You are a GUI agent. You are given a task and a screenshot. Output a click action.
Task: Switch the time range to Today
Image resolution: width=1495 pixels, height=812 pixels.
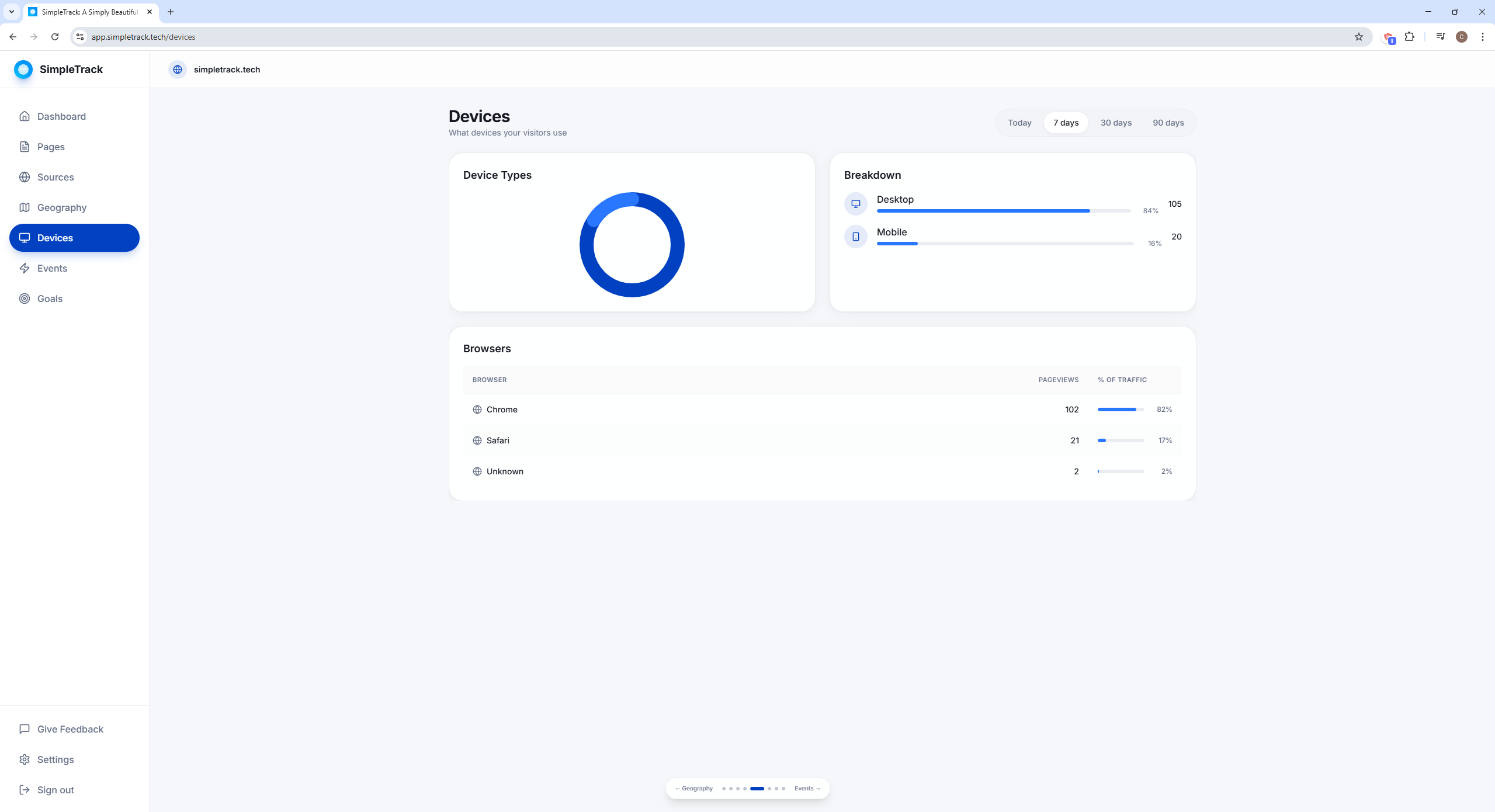pyautogui.click(x=1019, y=123)
